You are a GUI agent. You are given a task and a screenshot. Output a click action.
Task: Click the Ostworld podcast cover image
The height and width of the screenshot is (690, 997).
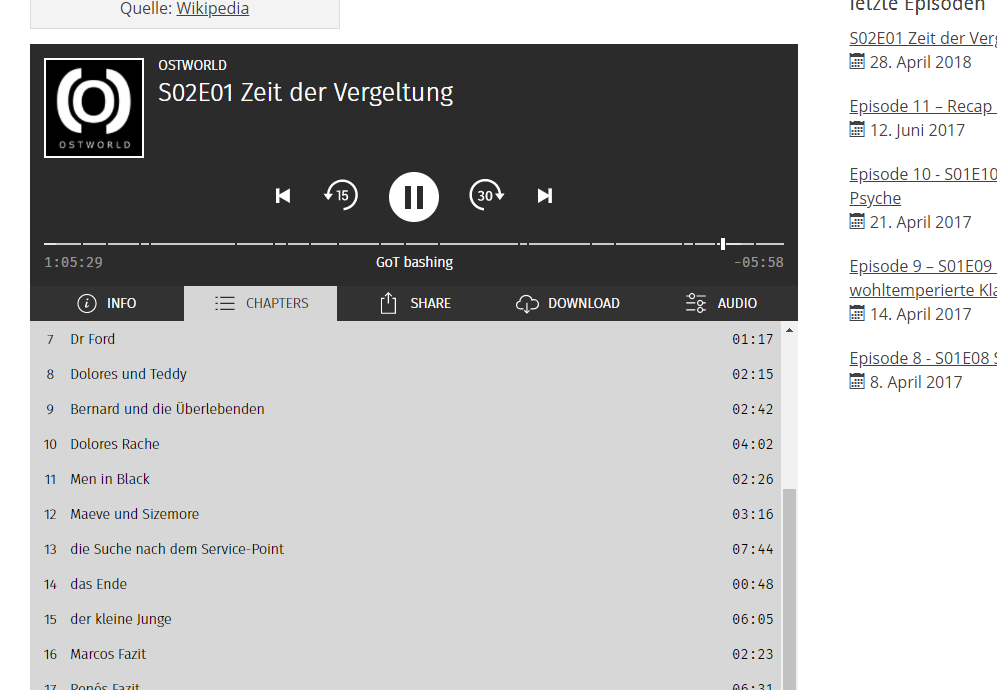click(x=94, y=108)
